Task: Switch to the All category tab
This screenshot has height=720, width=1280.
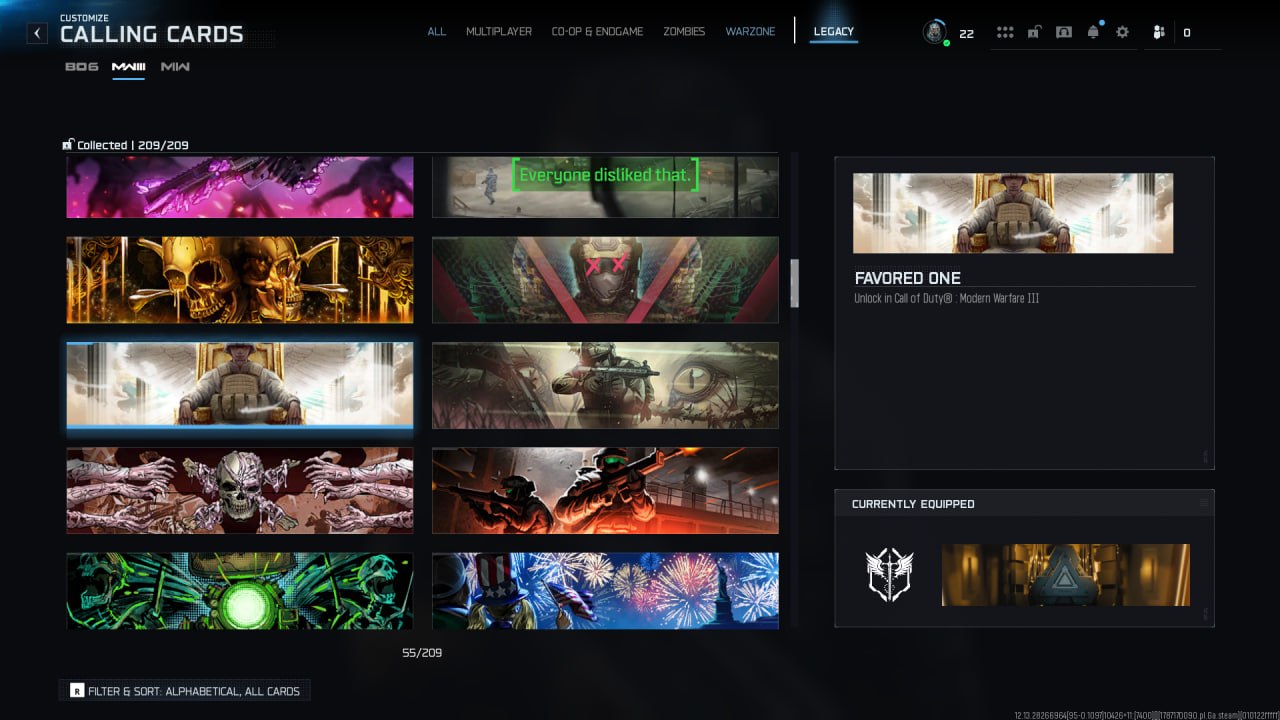Action: 437,32
